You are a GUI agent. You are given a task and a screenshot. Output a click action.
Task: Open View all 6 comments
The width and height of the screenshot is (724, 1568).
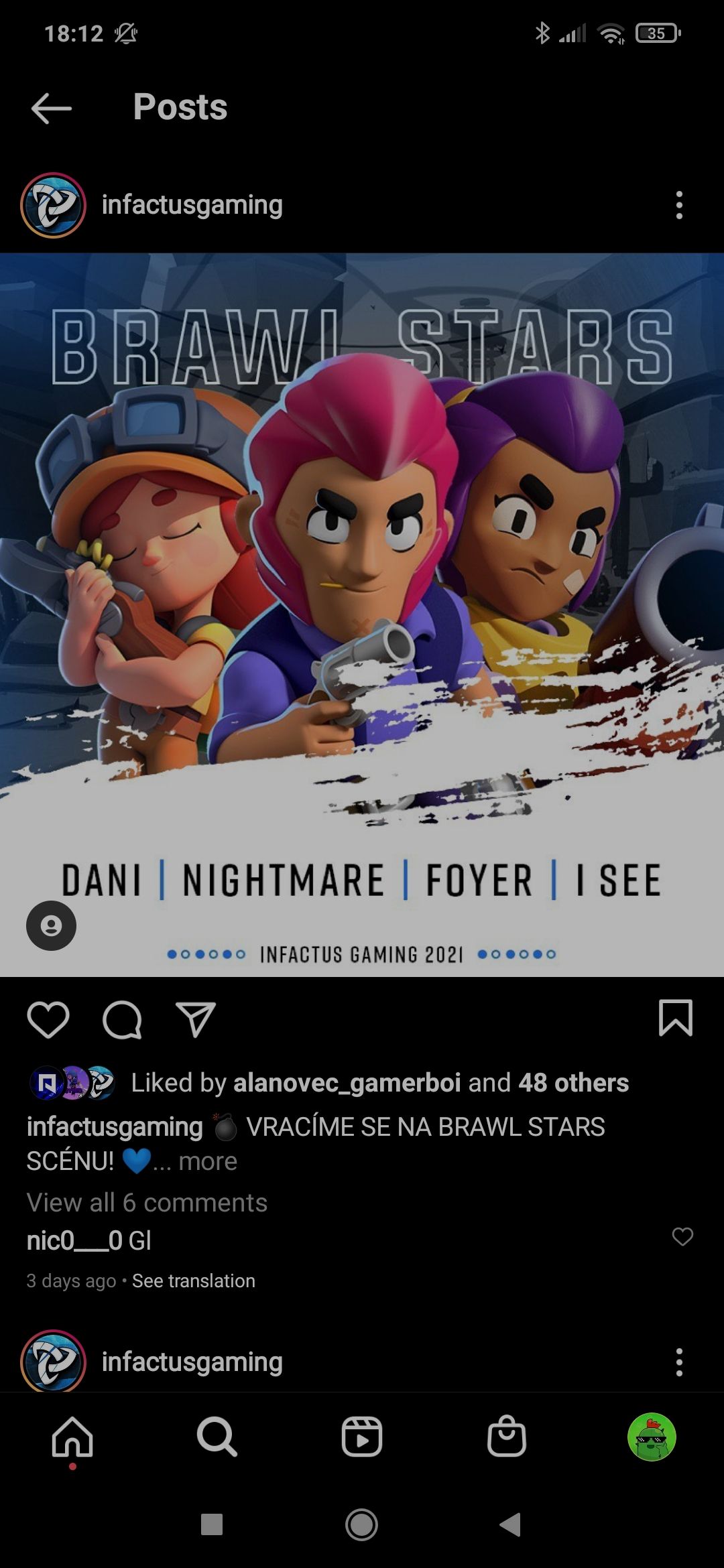click(x=147, y=1203)
